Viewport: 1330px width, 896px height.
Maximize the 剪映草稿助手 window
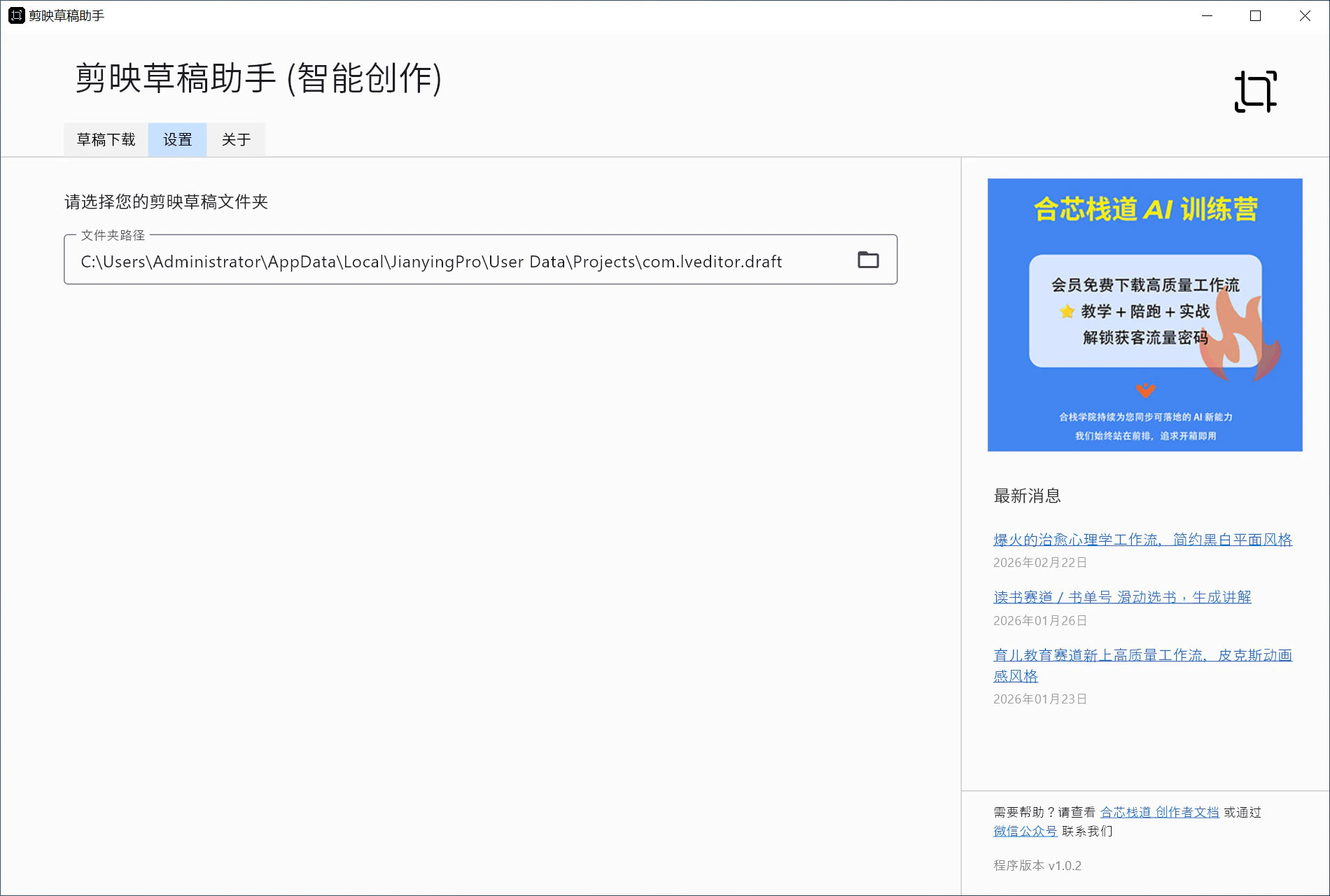click(1255, 15)
